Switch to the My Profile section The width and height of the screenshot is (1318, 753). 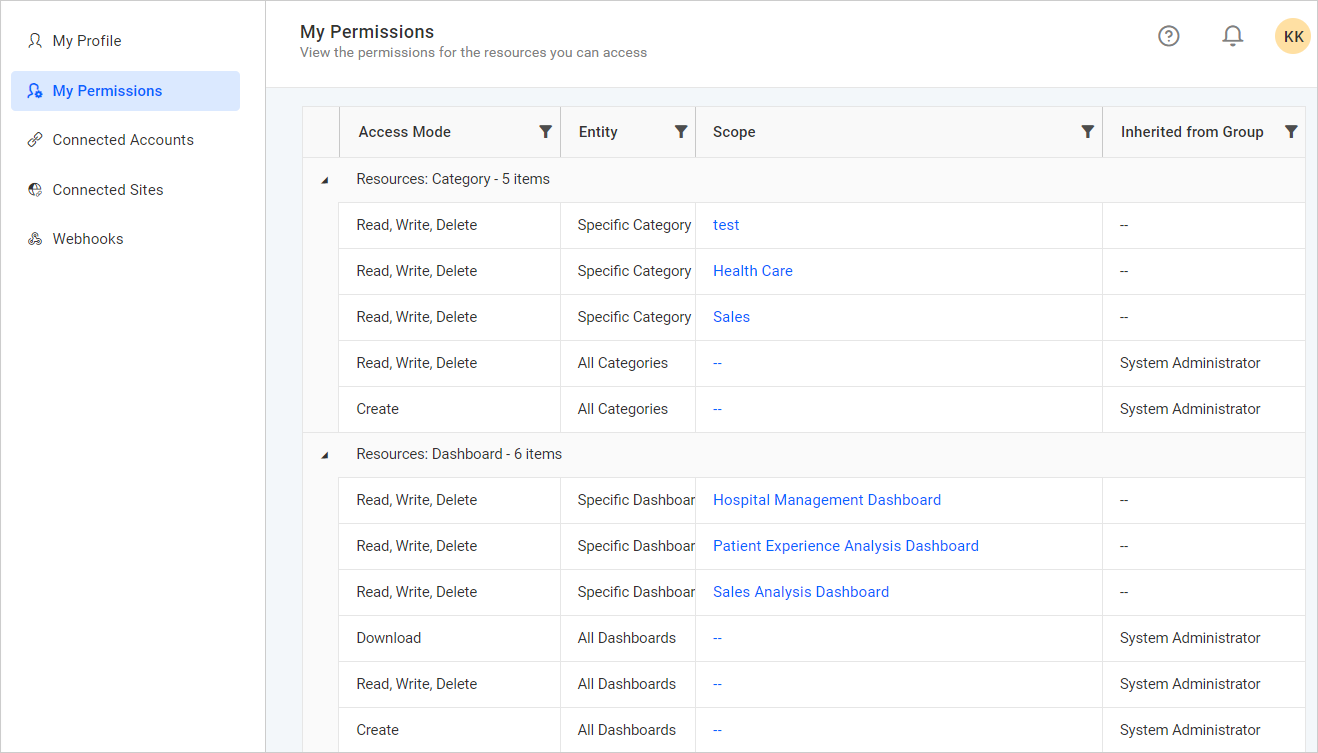(x=87, y=40)
